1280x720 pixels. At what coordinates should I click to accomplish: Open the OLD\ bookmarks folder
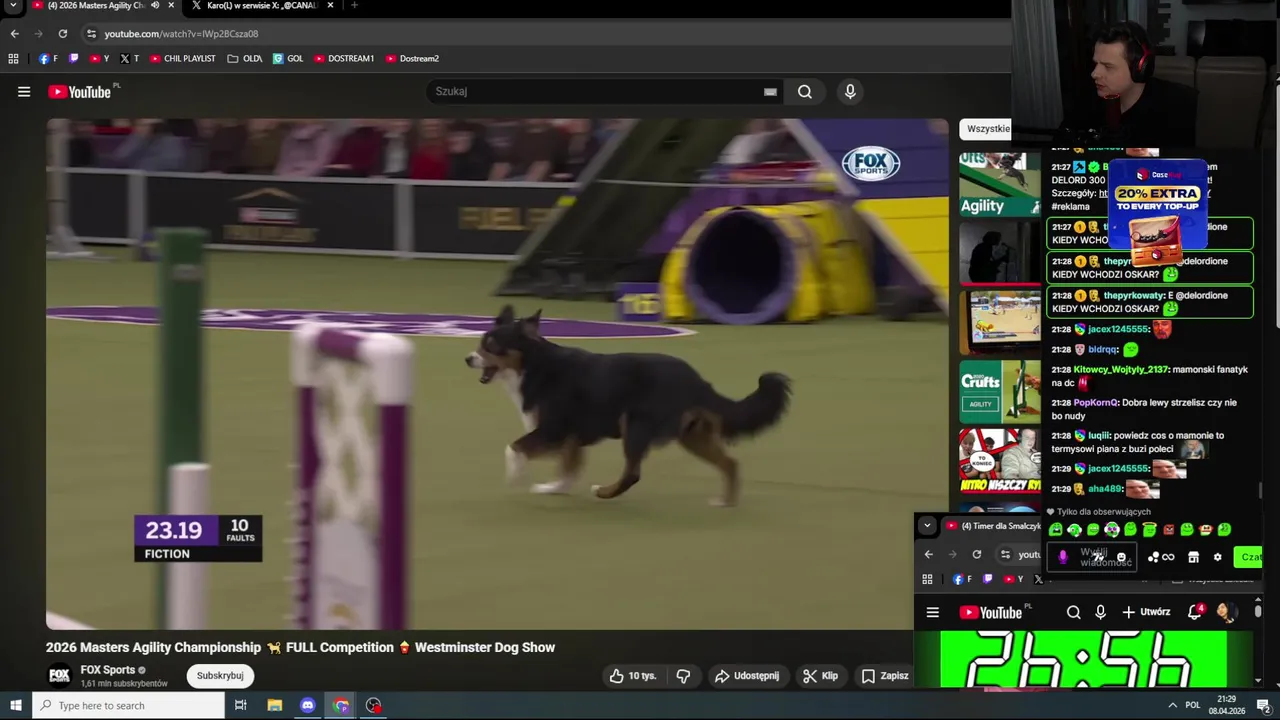coord(245,59)
